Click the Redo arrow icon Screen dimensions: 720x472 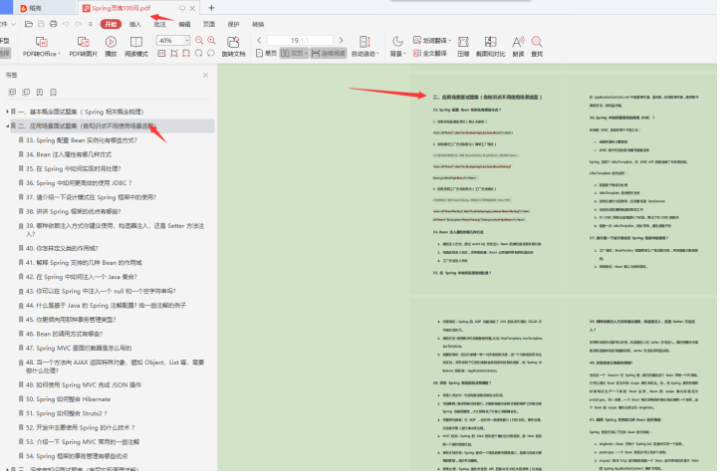[78, 24]
